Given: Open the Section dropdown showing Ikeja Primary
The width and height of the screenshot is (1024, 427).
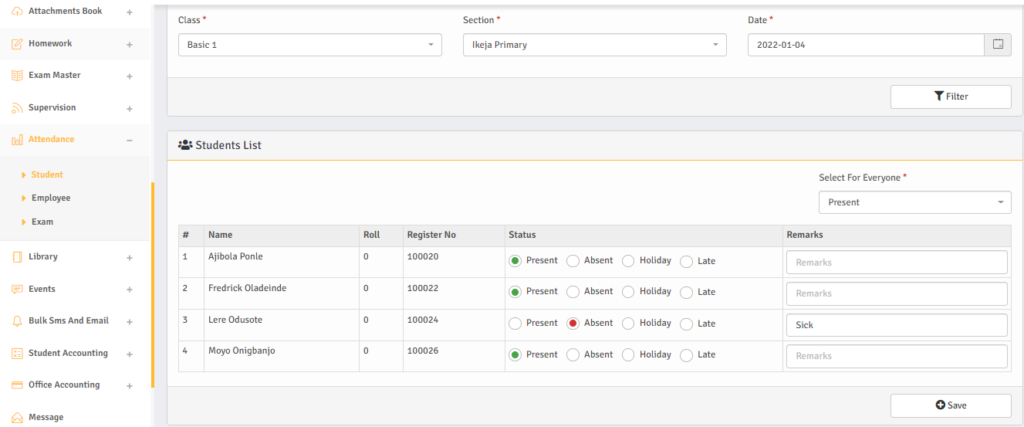Looking at the screenshot, I should 594,45.
